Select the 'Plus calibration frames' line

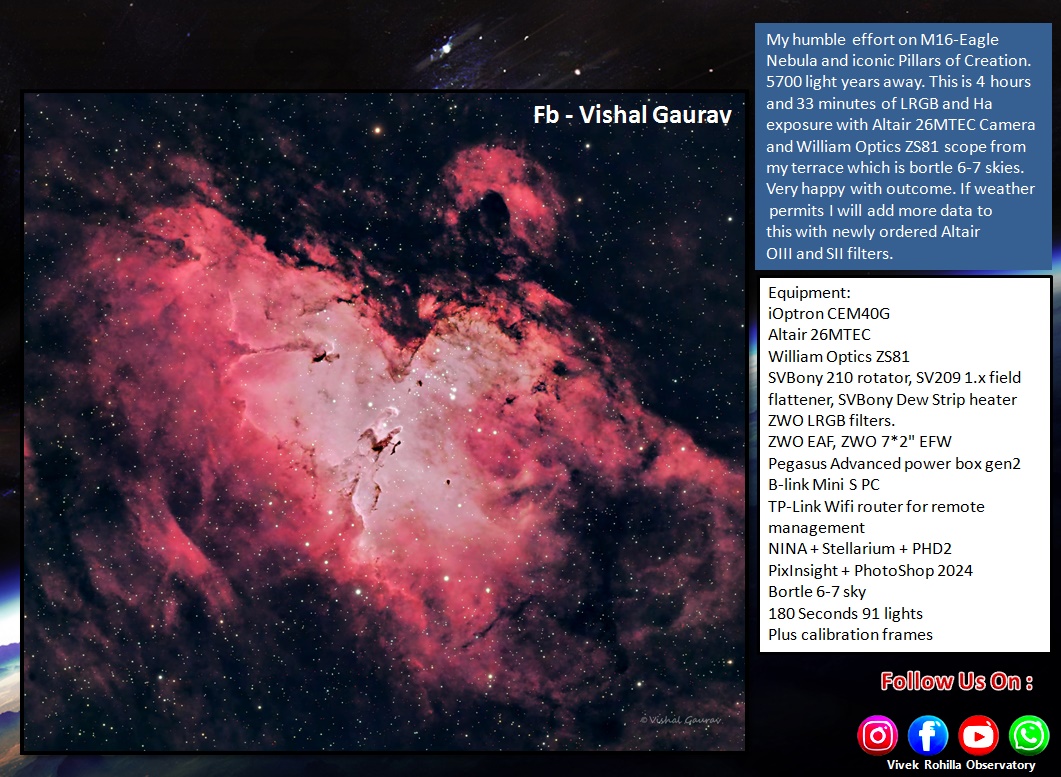point(850,634)
